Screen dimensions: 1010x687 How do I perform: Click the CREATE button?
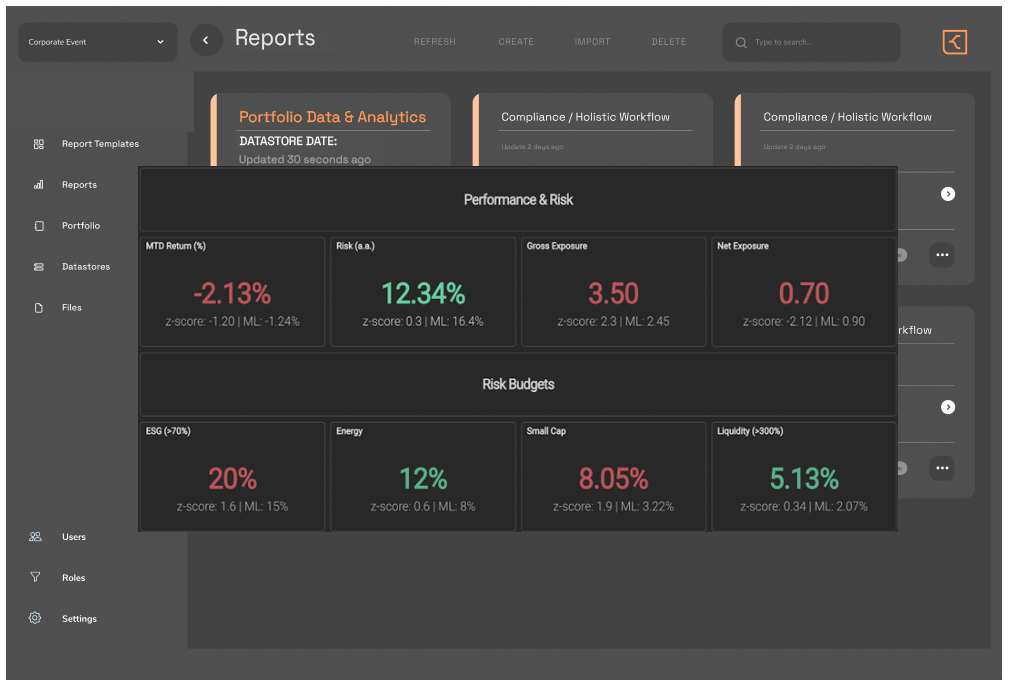coord(516,42)
